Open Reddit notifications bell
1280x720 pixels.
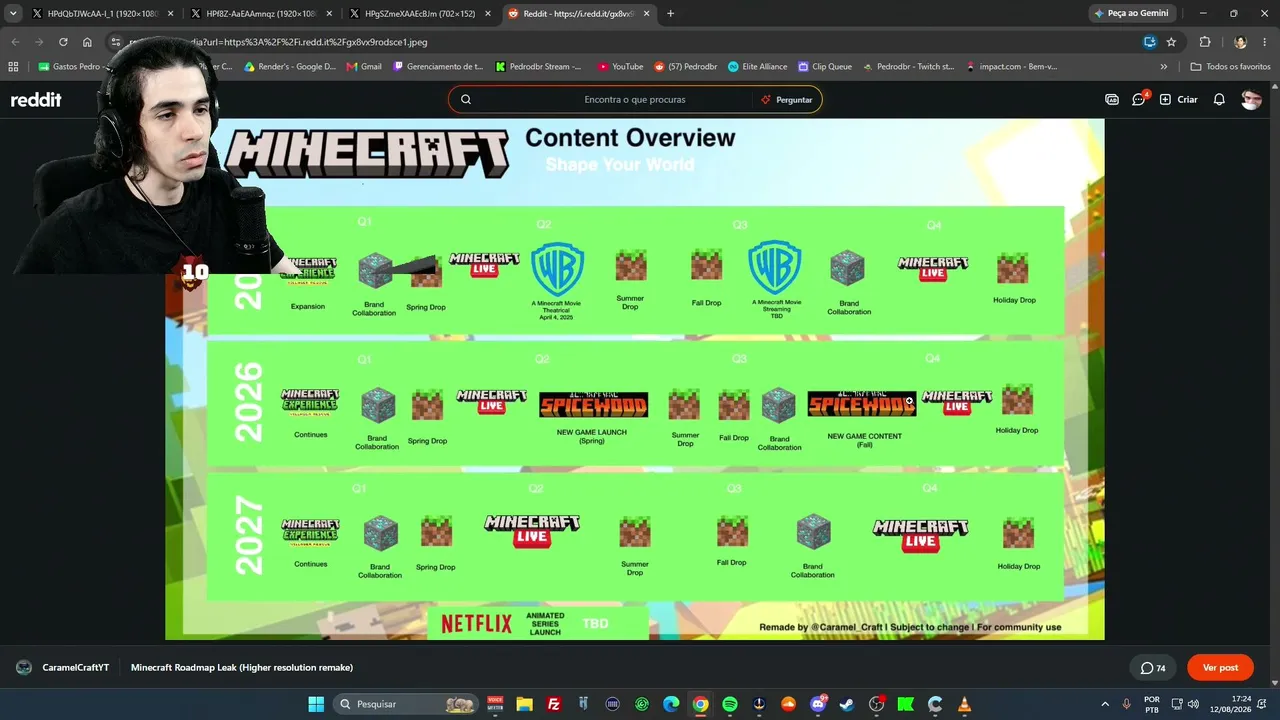coord(1219,100)
